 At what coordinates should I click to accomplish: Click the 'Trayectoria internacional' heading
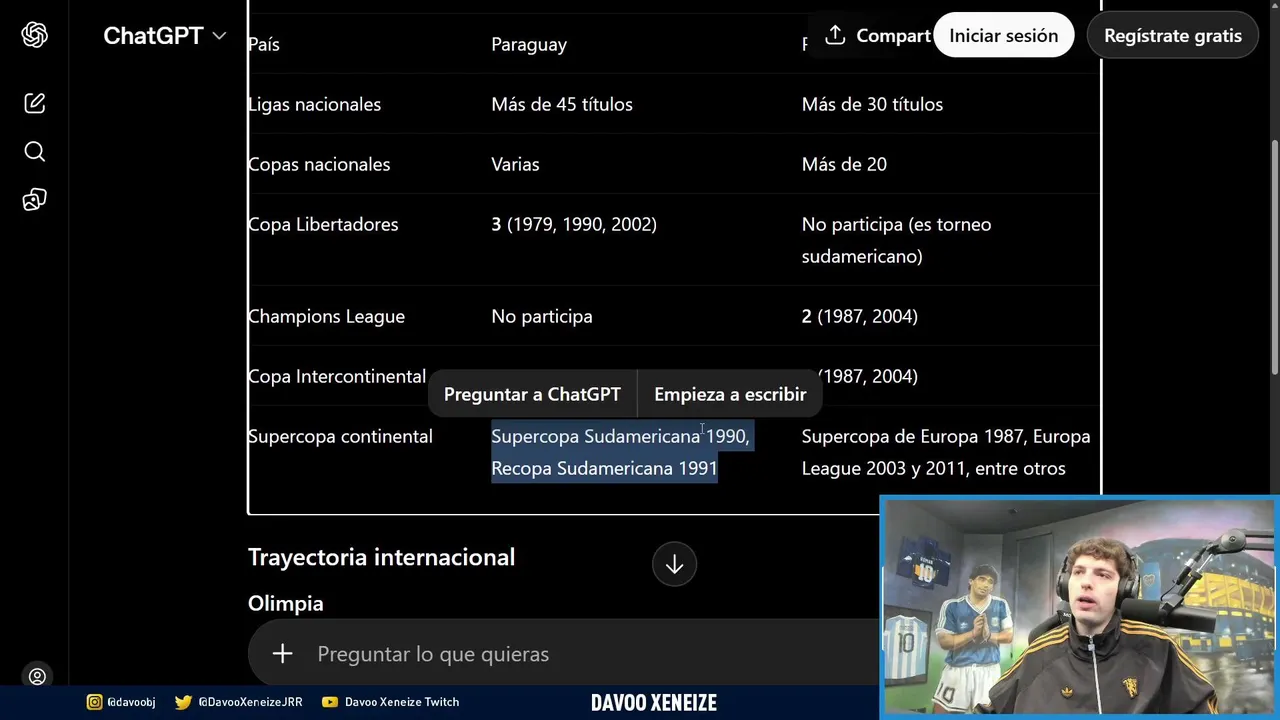pyautogui.click(x=381, y=557)
